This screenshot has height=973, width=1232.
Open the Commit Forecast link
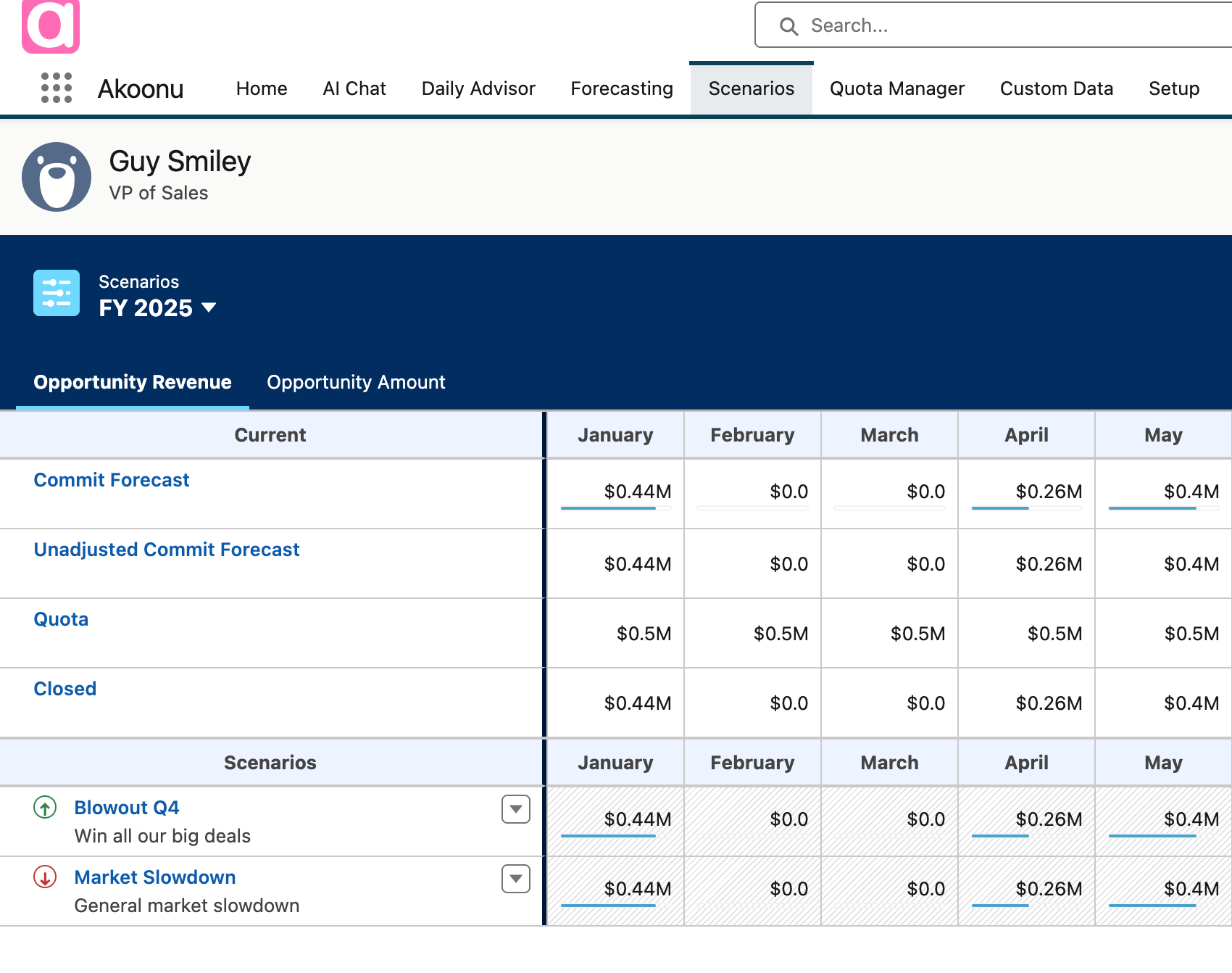pyautogui.click(x=112, y=480)
